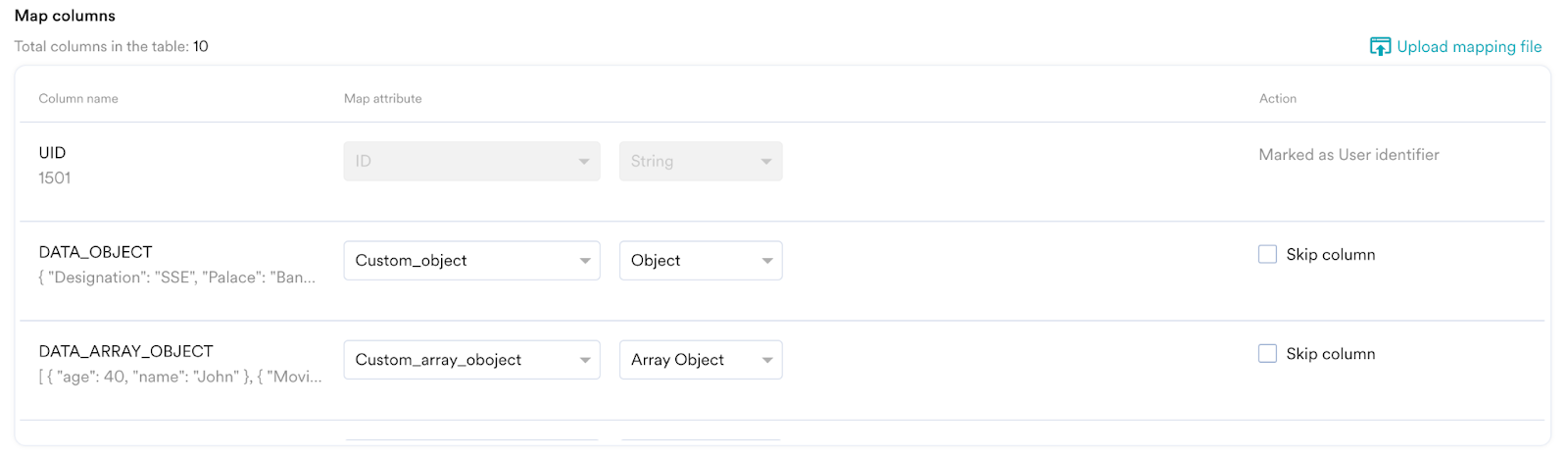The width and height of the screenshot is (1568, 457).
Task: Click the arrow on the Array Object dropdown
Action: click(767, 360)
